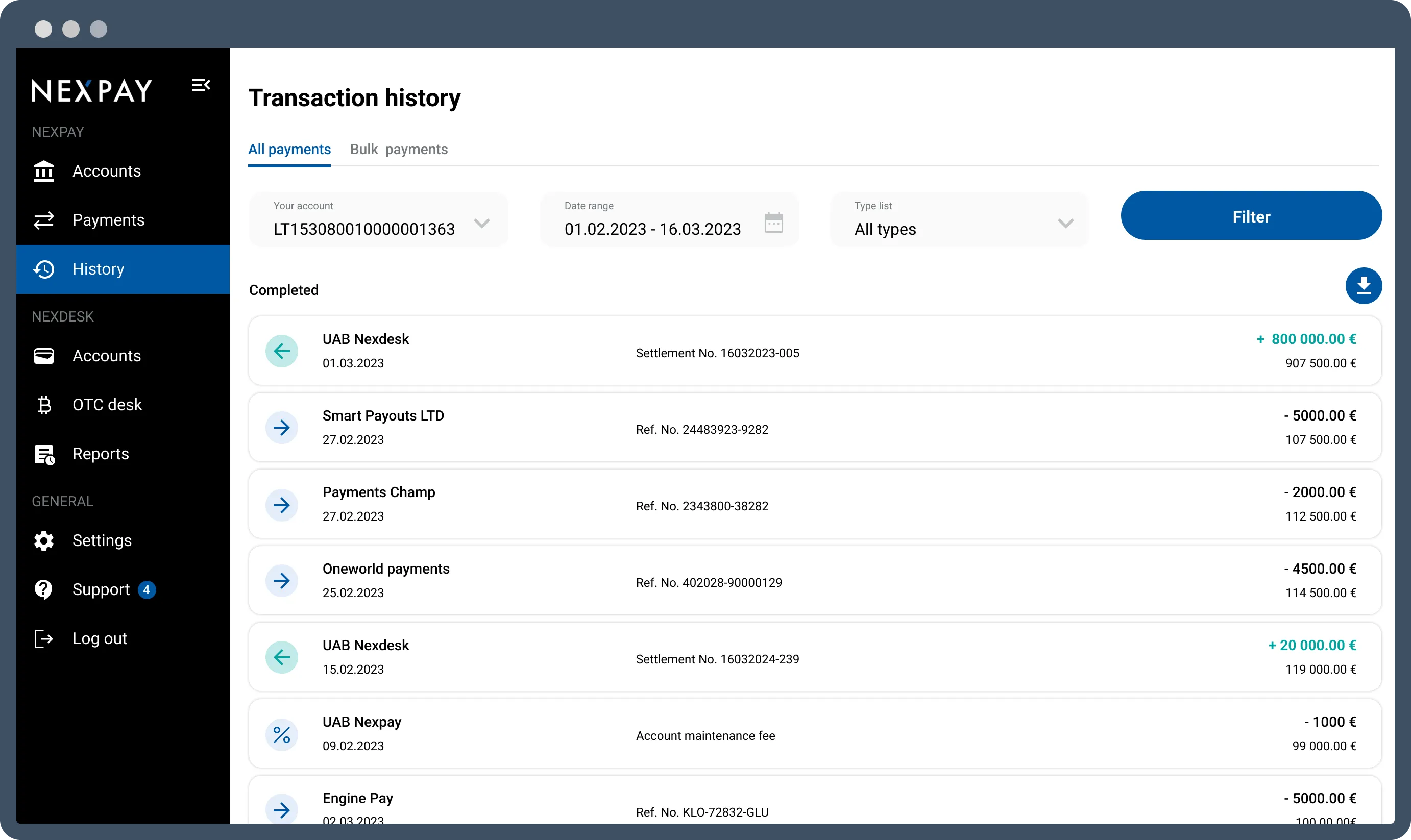Open the All types selector
The width and height of the screenshot is (1411, 840).
coord(959,219)
